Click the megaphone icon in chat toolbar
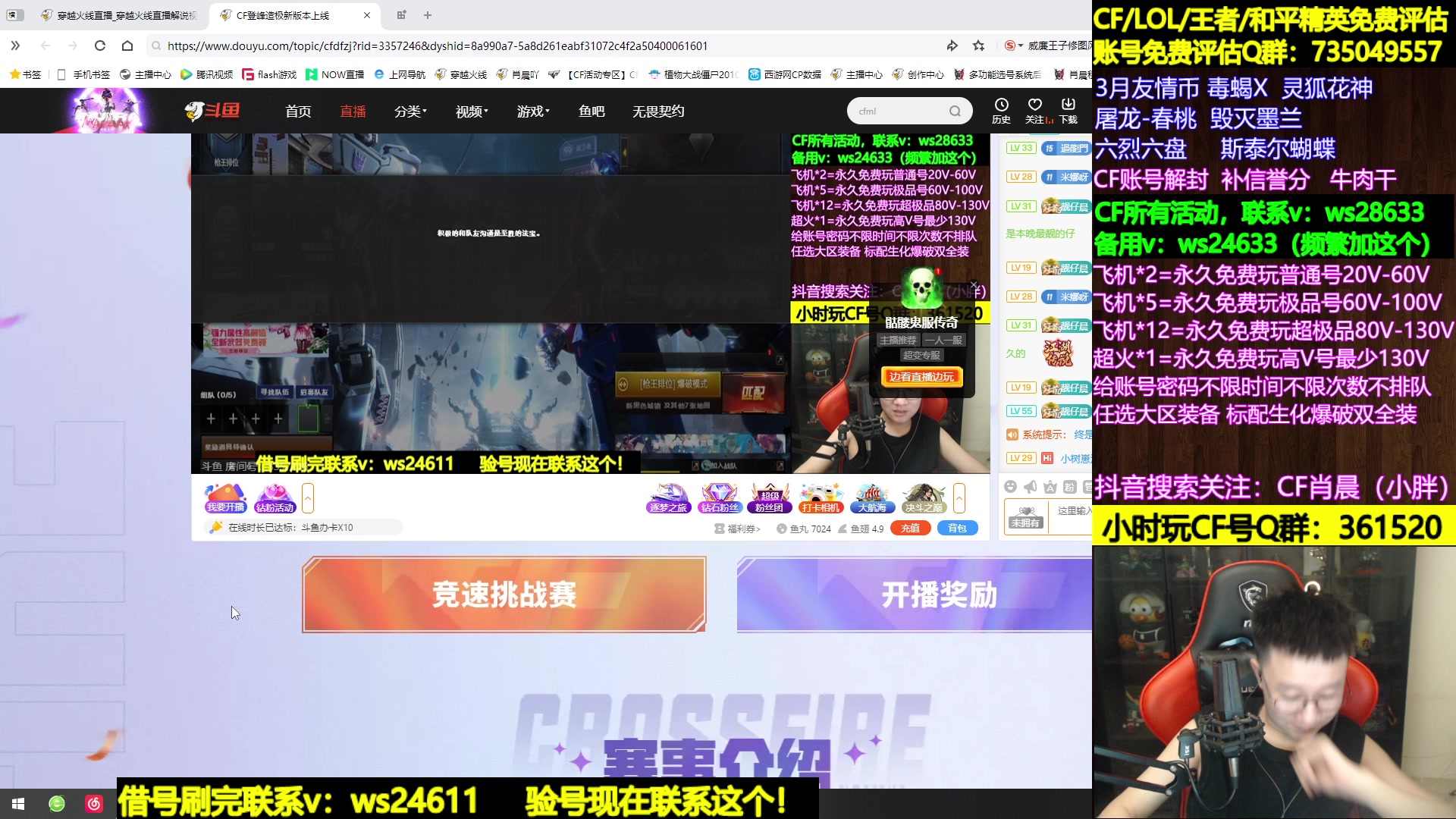 point(1030,487)
